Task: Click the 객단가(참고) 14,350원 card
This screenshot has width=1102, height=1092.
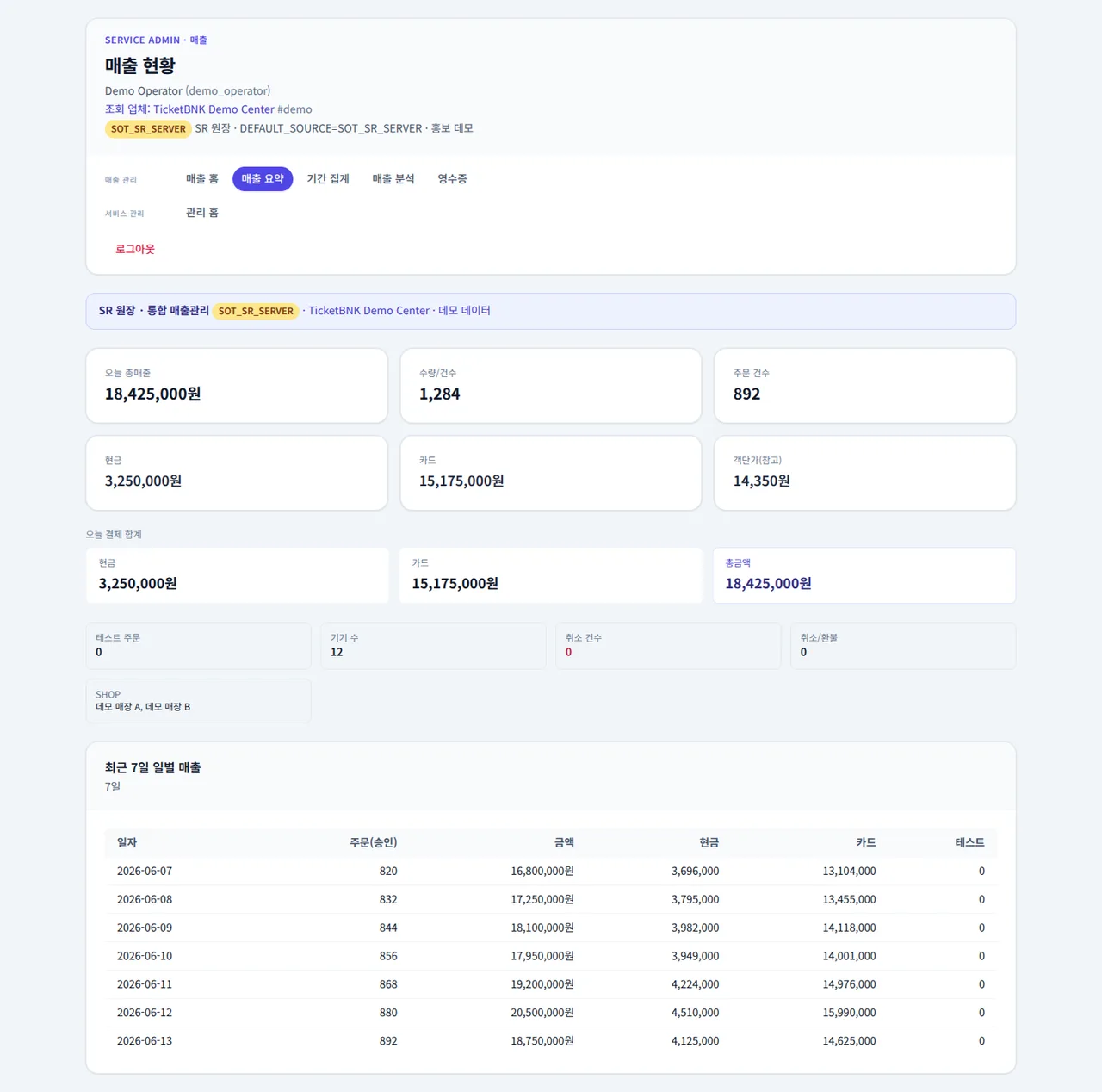Action: tap(865, 473)
